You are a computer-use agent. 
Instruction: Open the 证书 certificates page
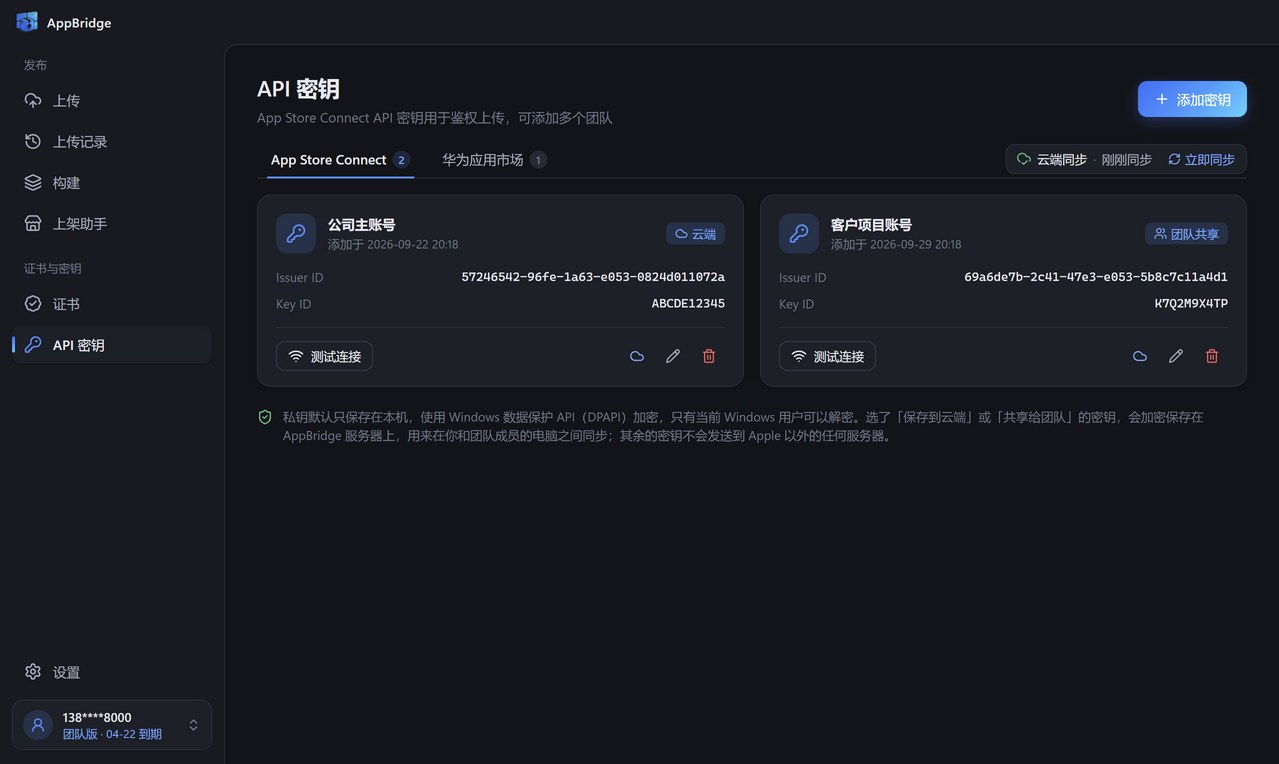pyautogui.click(x=112, y=304)
